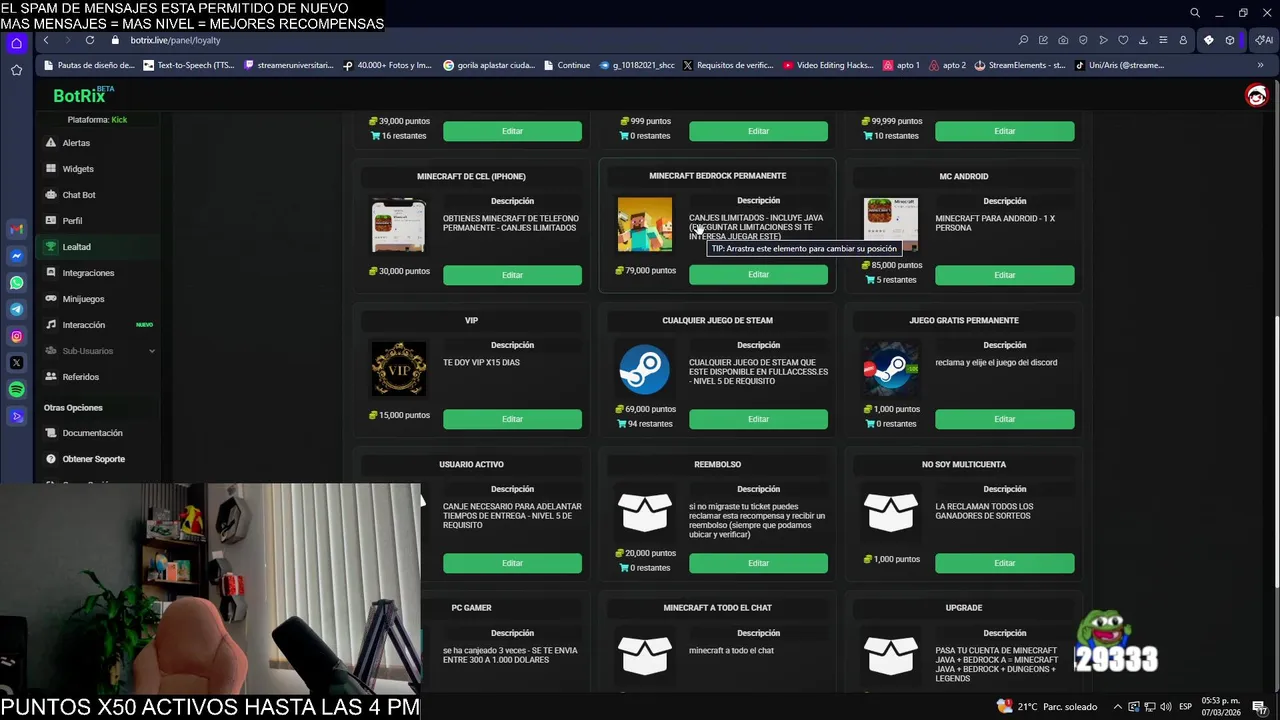Go back to the previous page
This screenshot has width=1280, height=720.
tap(46, 40)
